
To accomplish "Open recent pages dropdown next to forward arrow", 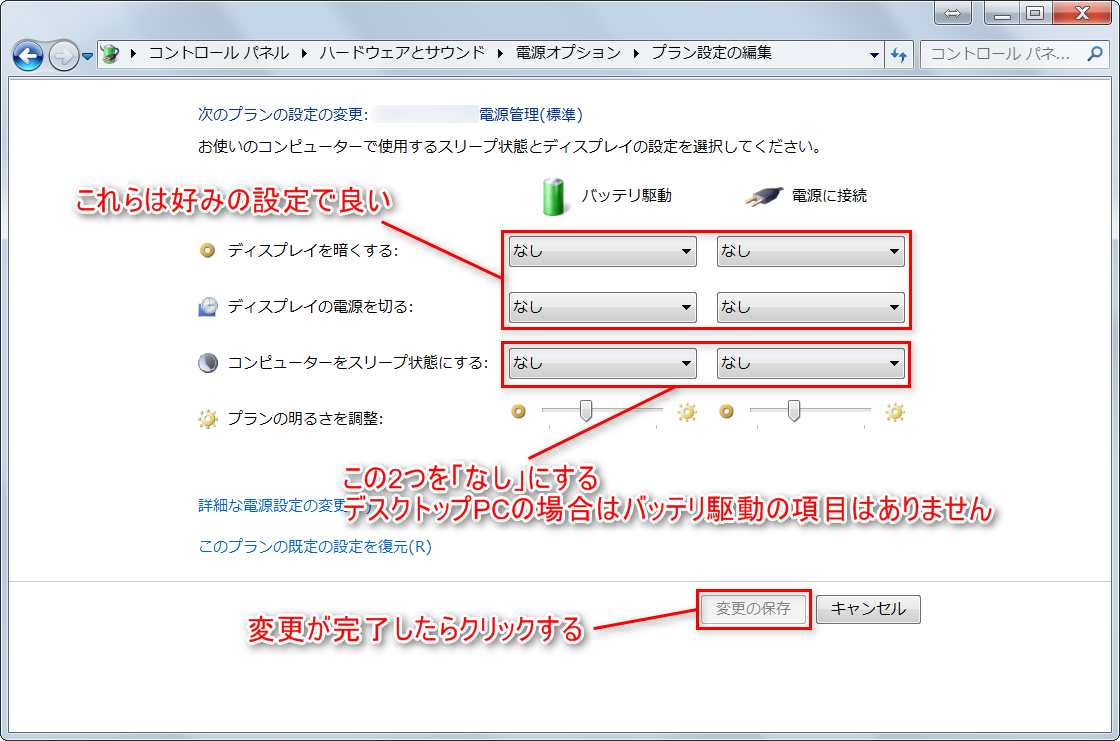I will click(x=87, y=56).
